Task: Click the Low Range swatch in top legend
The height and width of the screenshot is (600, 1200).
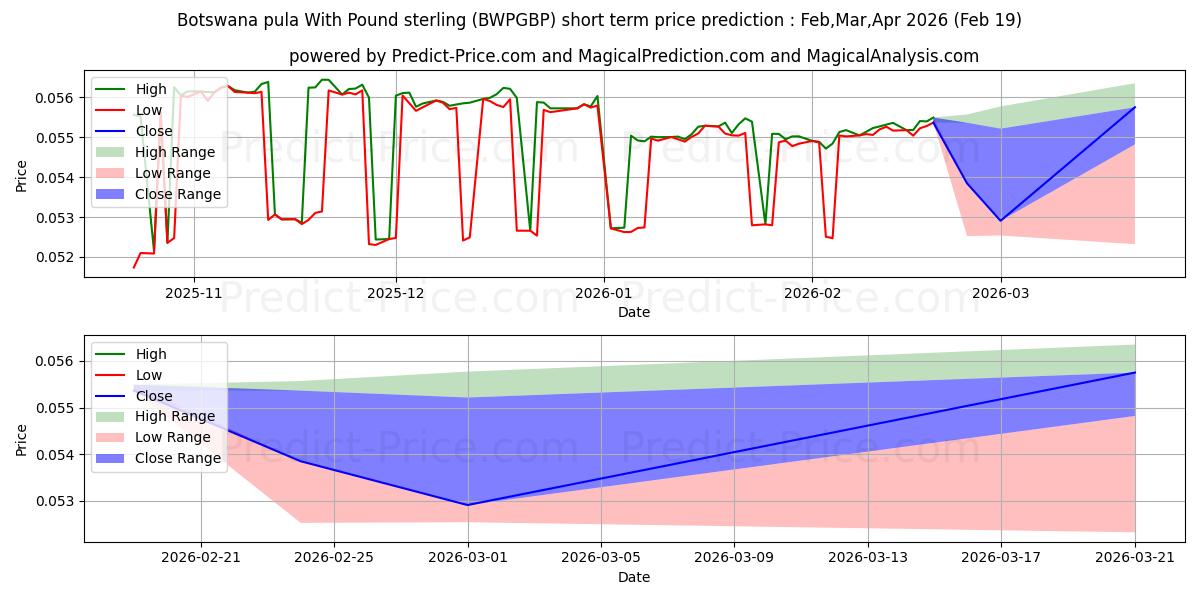Action: click(x=114, y=173)
